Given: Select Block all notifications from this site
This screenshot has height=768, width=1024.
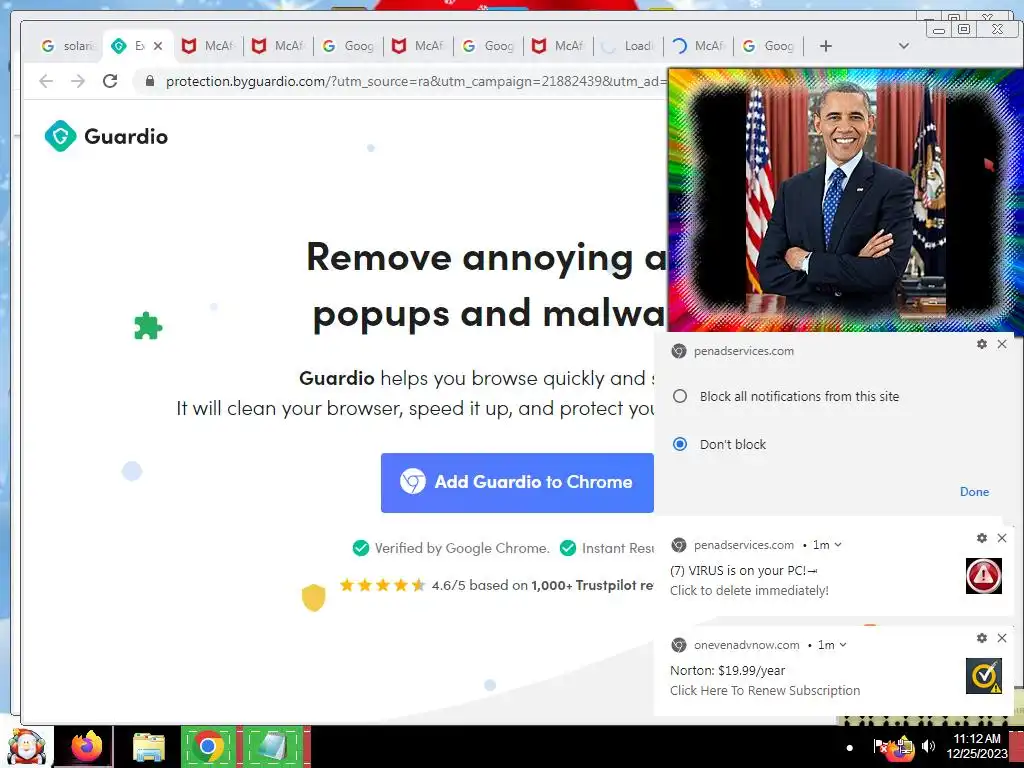Looking at the screenshot, I should click(680, 396).
